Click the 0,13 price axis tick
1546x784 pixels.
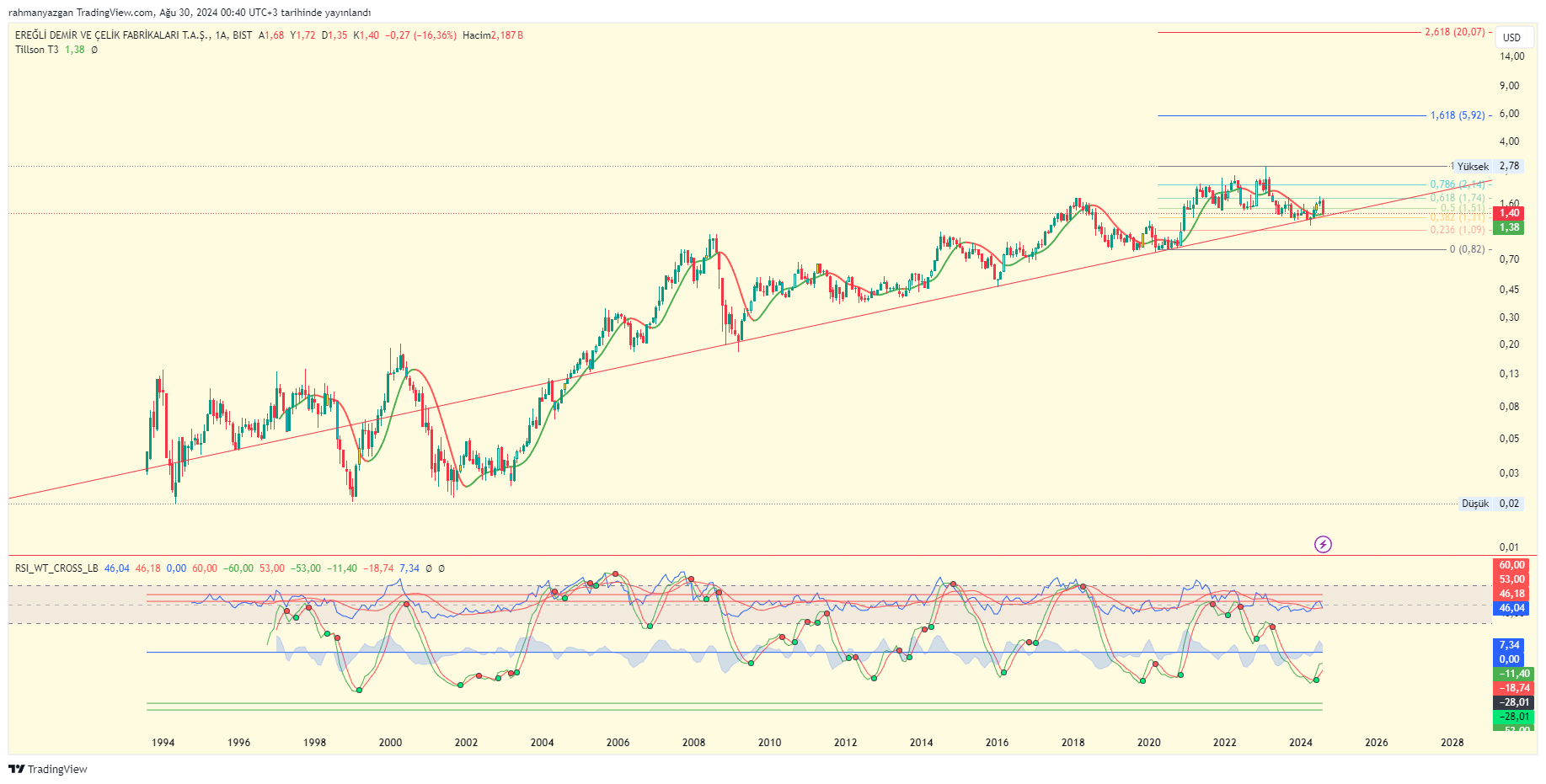[x=1510, y=374]
